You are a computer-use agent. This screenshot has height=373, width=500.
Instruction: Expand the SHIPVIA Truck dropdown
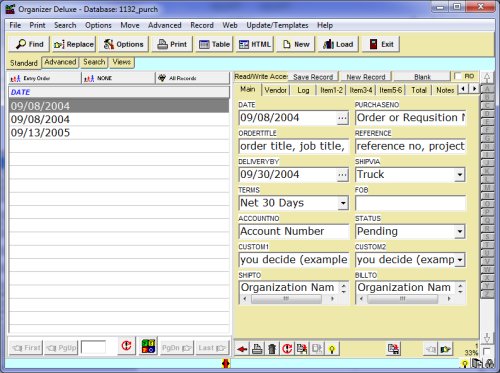[x=460, y=174]
